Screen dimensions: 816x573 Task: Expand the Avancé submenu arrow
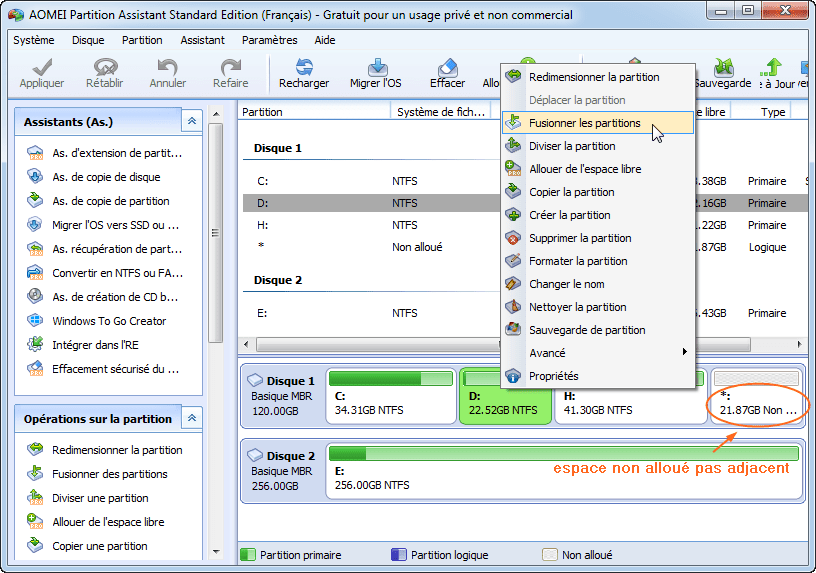(x=685, y=352)
